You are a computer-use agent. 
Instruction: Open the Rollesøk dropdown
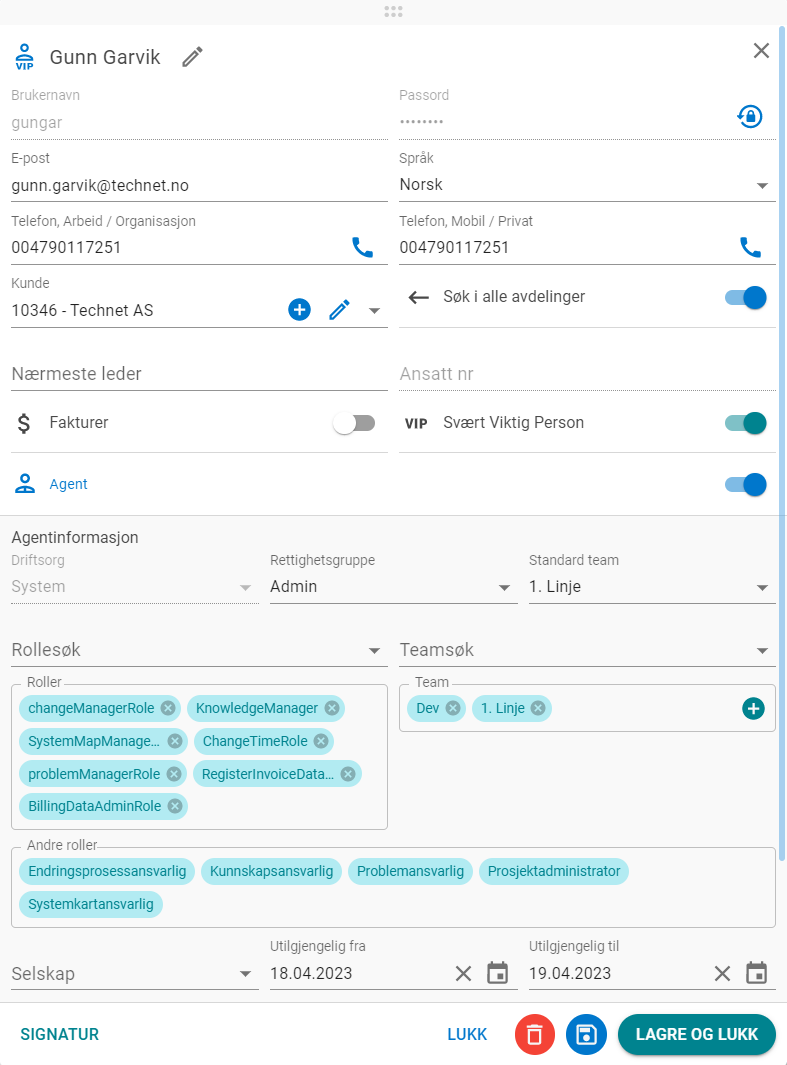tap(199, 650)
